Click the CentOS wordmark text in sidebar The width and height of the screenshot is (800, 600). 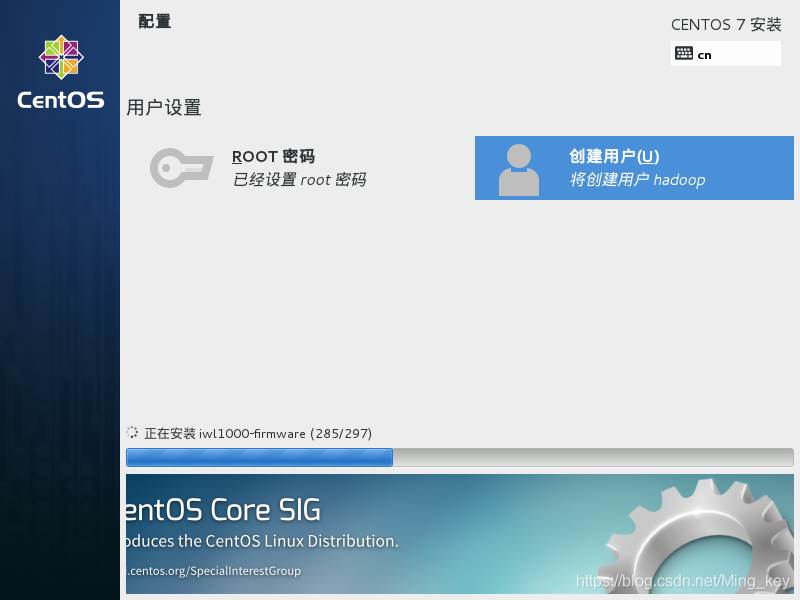[61, 100]
